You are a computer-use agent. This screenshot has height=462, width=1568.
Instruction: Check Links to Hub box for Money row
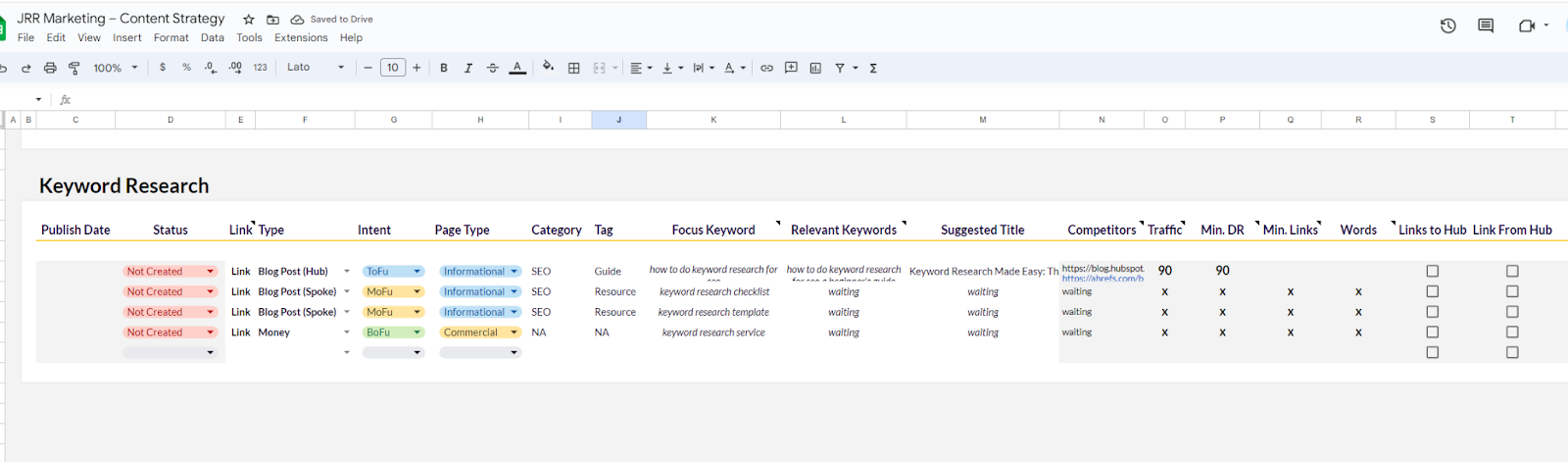coord(1432,332)
